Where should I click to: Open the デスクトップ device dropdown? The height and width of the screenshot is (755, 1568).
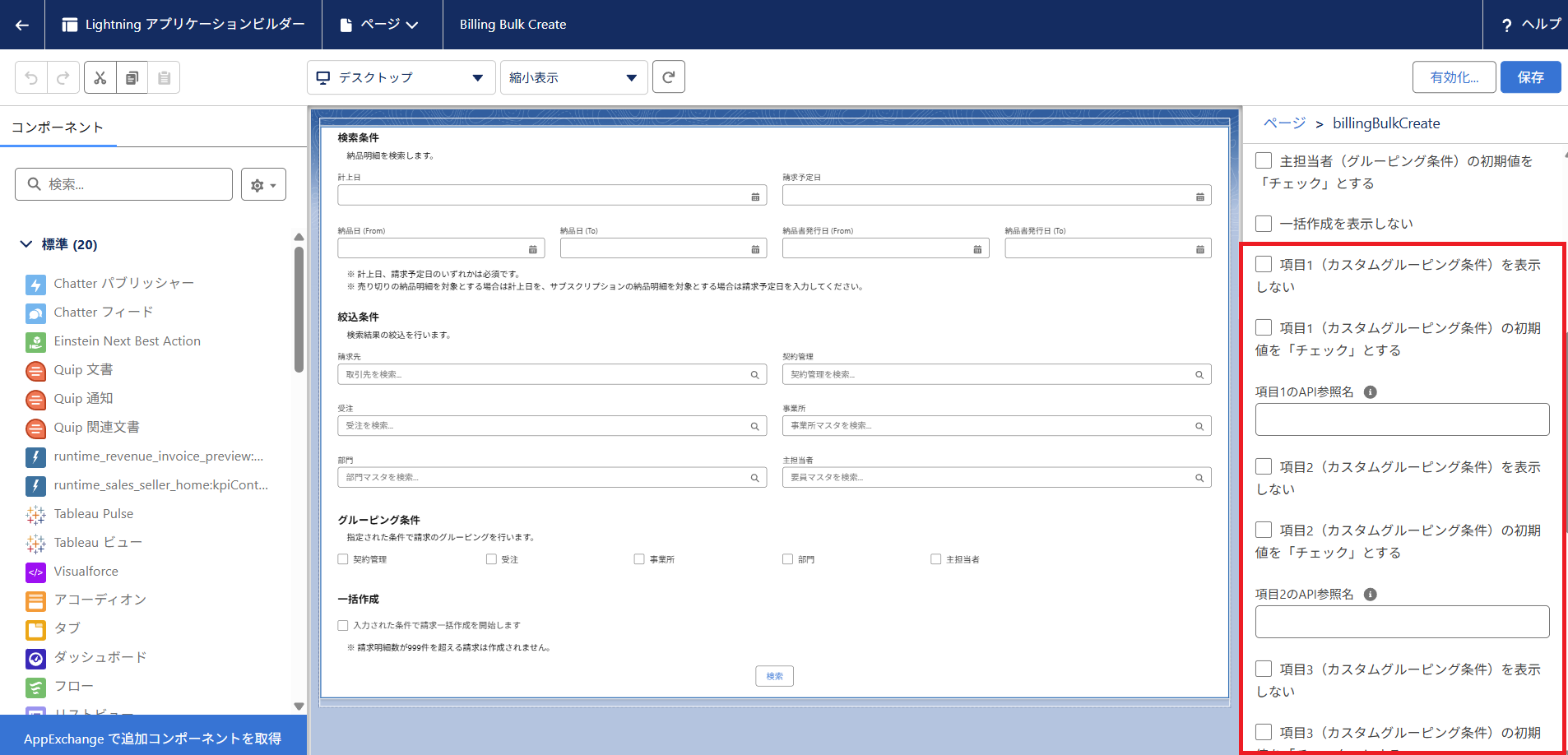[x=401, y=77]
